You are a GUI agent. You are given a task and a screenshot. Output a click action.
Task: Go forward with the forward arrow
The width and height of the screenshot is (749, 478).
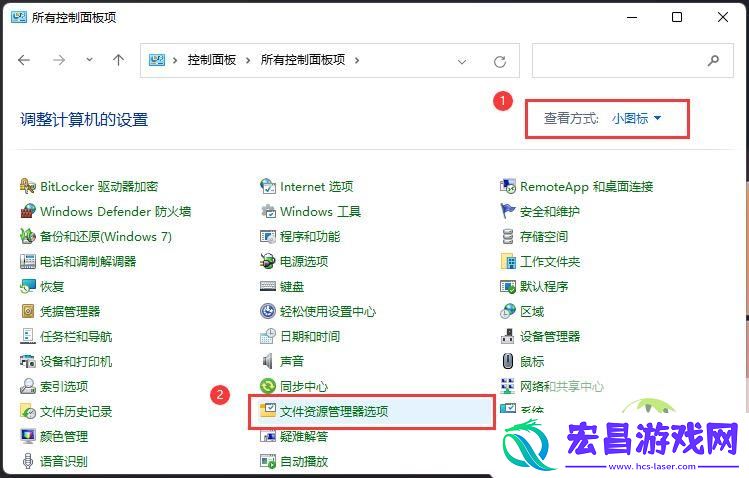coord(59,60)
